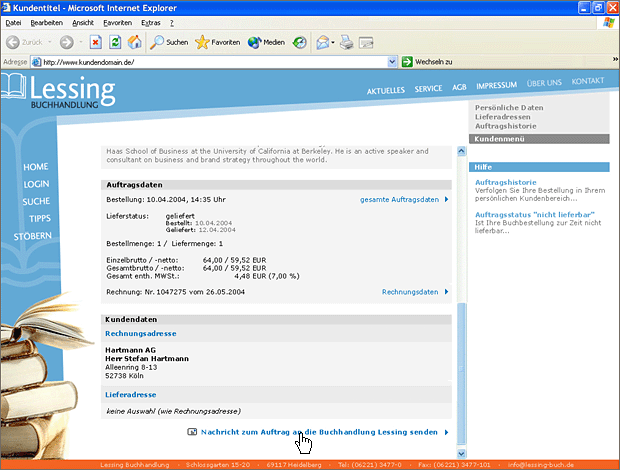Open the Mail button dropdown arrow
Viewport: 620px width, 470px height.
pos(333,42)
